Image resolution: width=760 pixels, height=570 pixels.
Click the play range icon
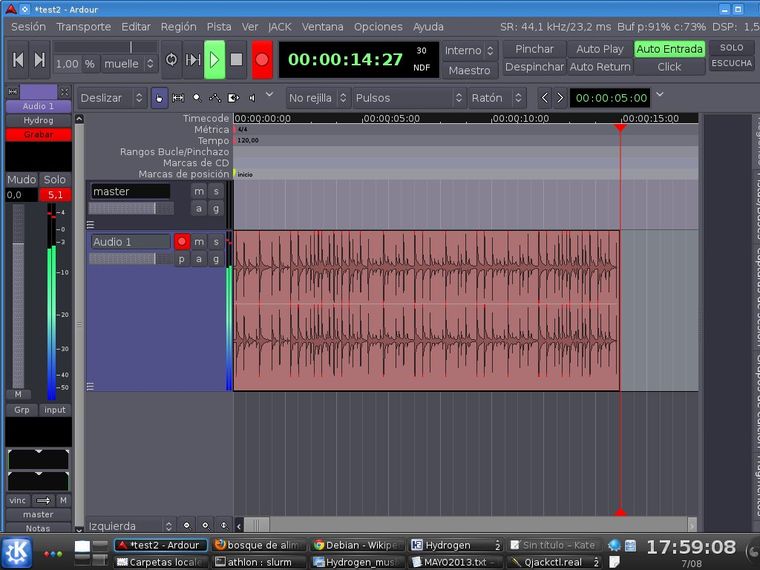point(192,60)
